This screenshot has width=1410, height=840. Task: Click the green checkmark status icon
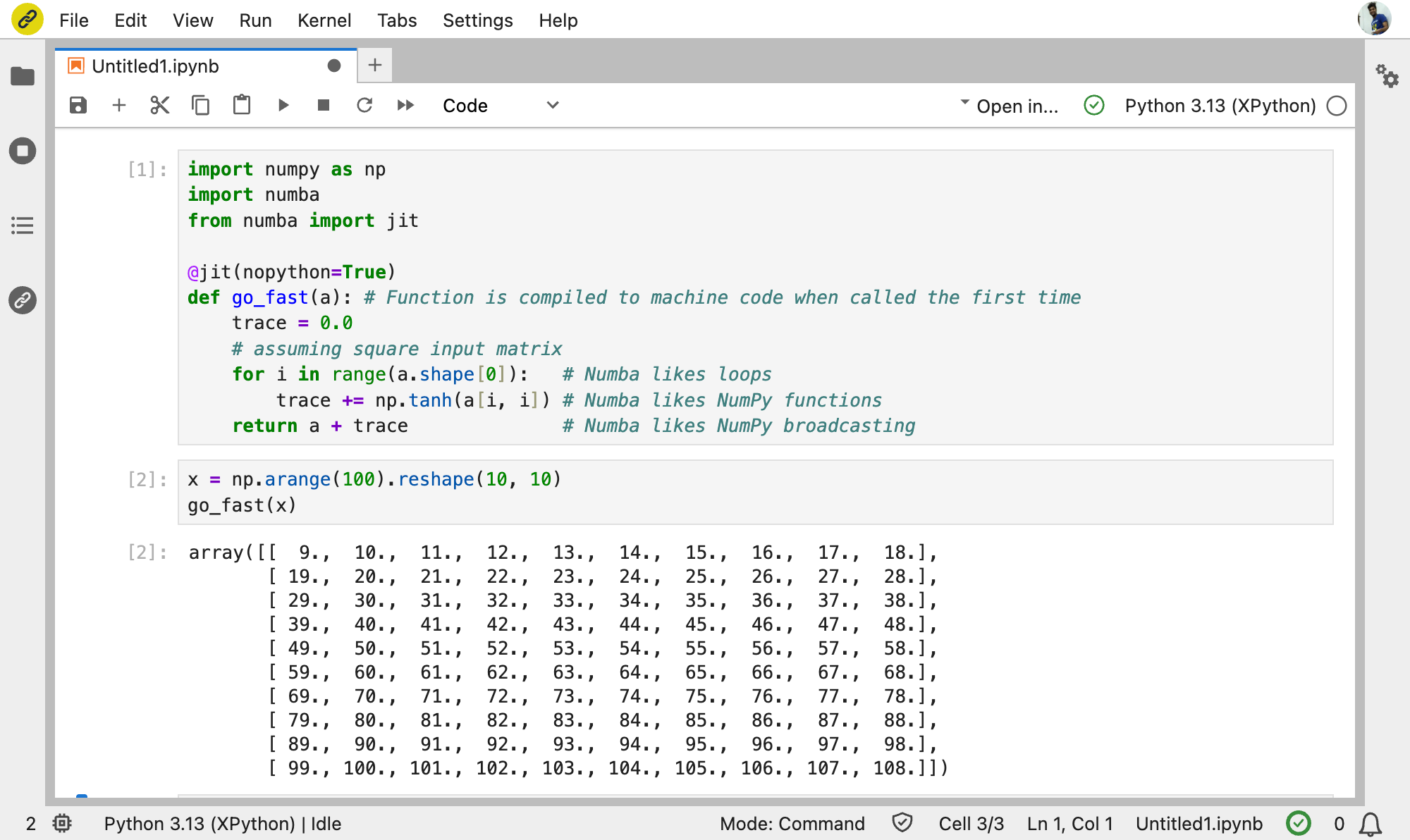1298,823
